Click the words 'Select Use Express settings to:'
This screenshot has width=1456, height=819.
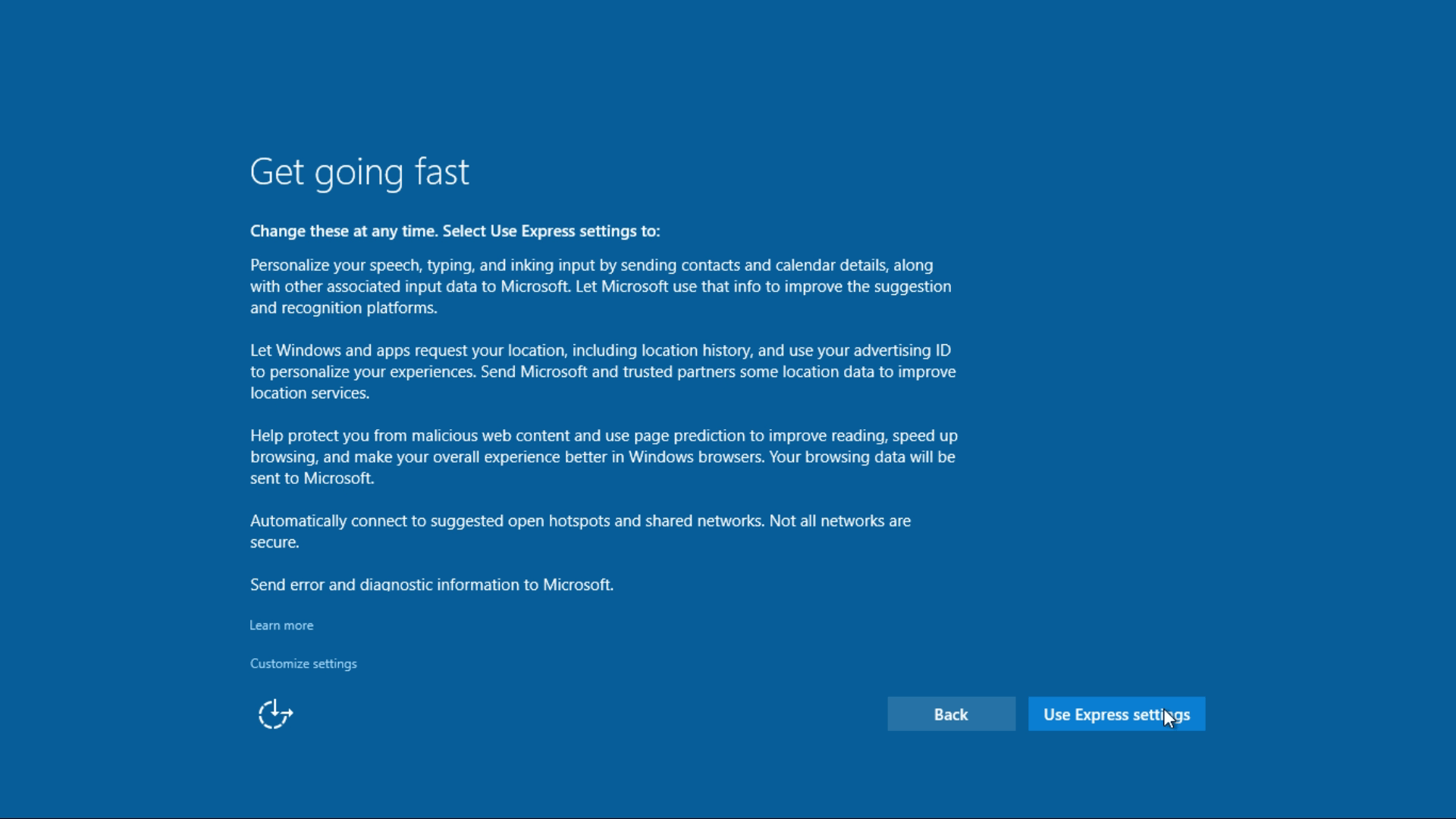[551, 231]
